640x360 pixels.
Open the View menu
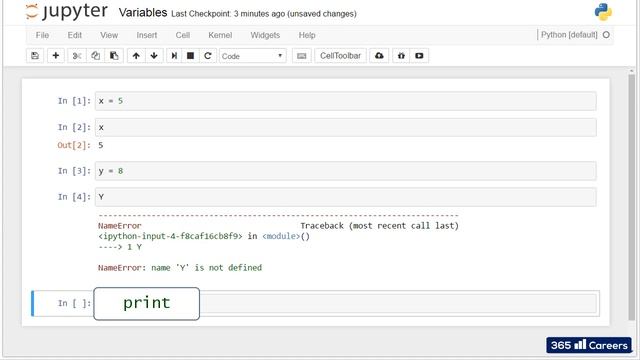pos(109,35)
